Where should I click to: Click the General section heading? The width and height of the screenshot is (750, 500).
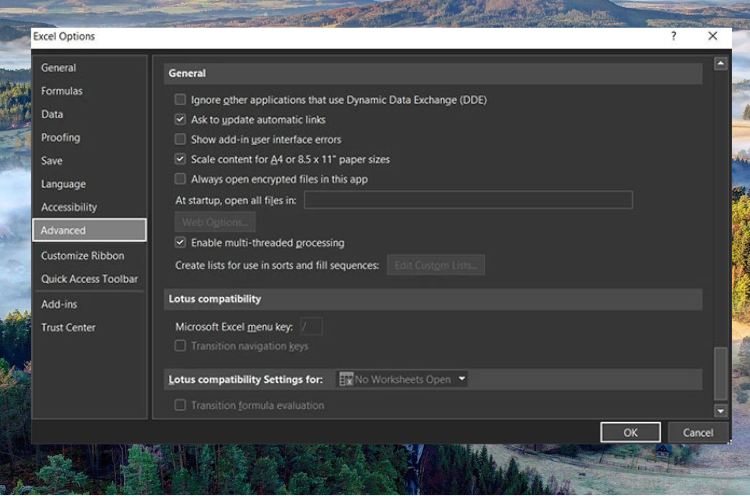pos(187,74)
